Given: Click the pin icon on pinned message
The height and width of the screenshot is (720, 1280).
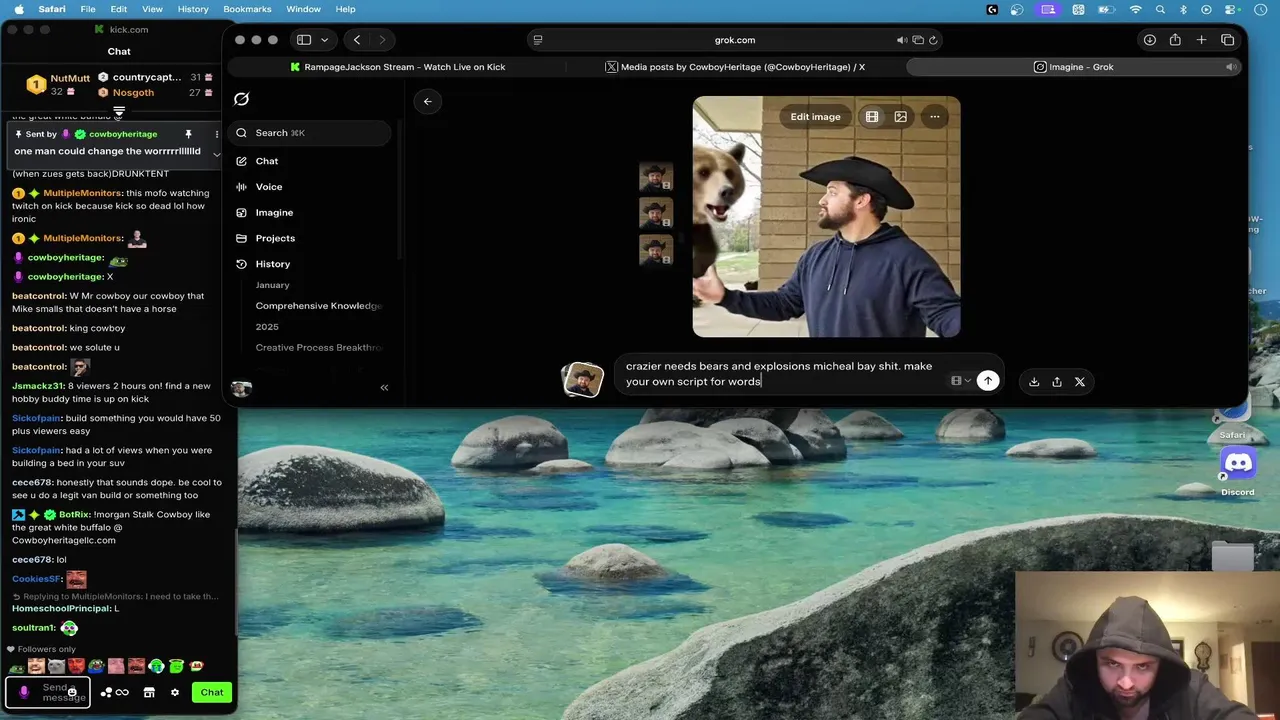Looking at the screenshot, I should coord(188,134).
